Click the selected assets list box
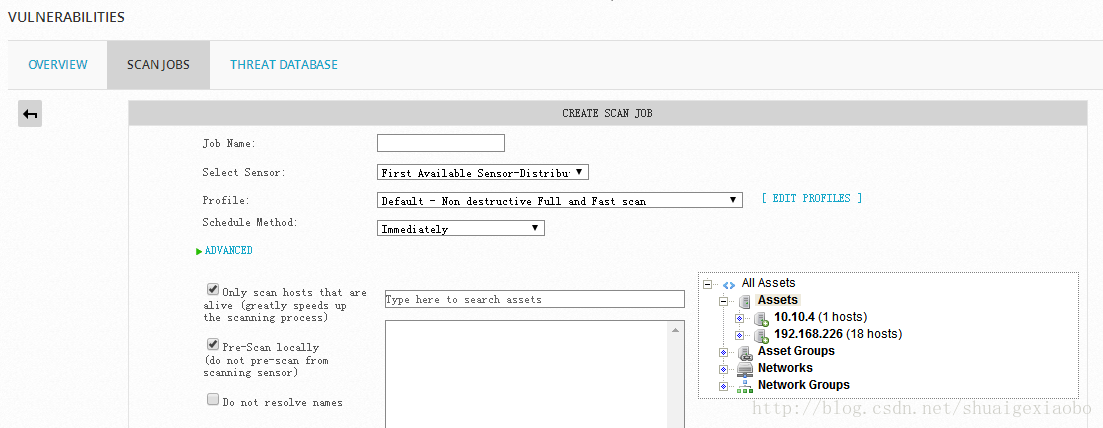1103x428 pixels. tap(535, 374)
